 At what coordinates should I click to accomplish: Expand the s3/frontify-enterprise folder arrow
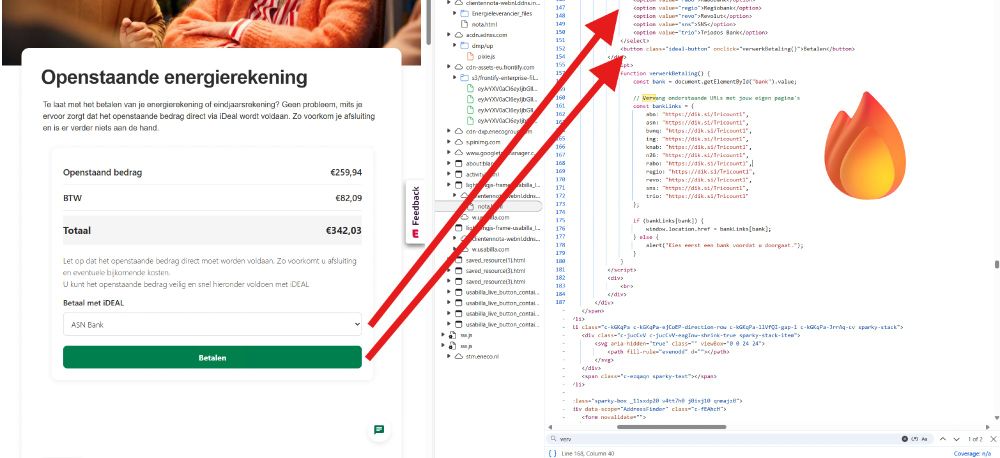coord(455,77)
